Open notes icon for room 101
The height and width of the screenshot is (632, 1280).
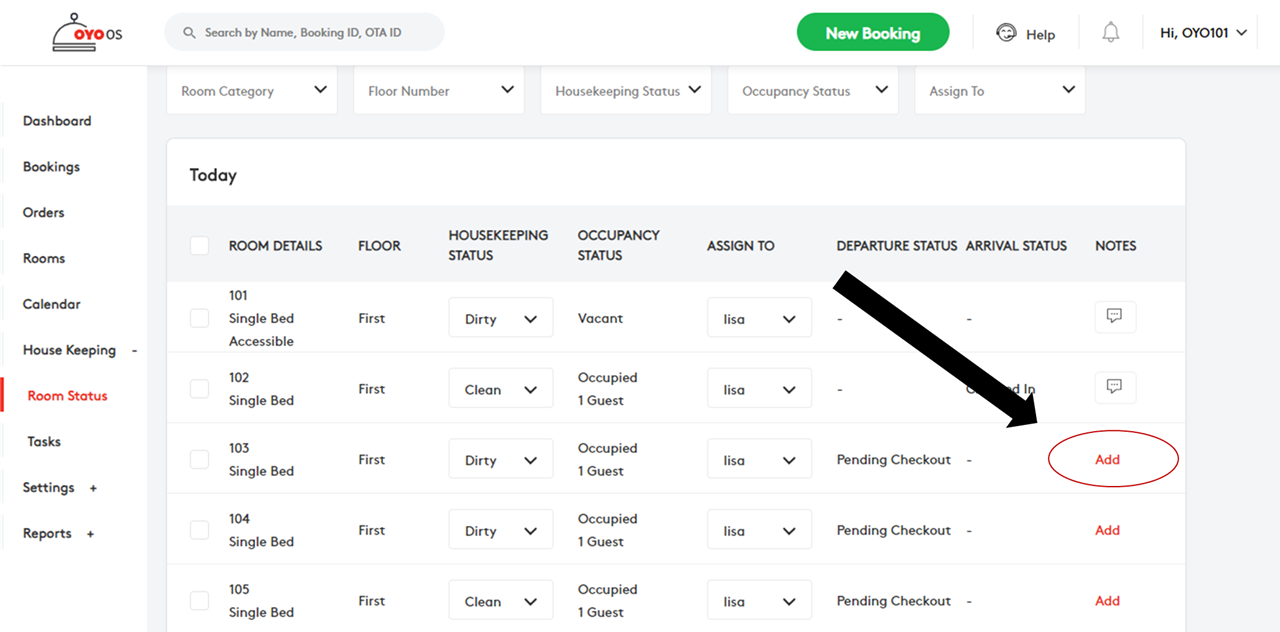point(1115,317)
